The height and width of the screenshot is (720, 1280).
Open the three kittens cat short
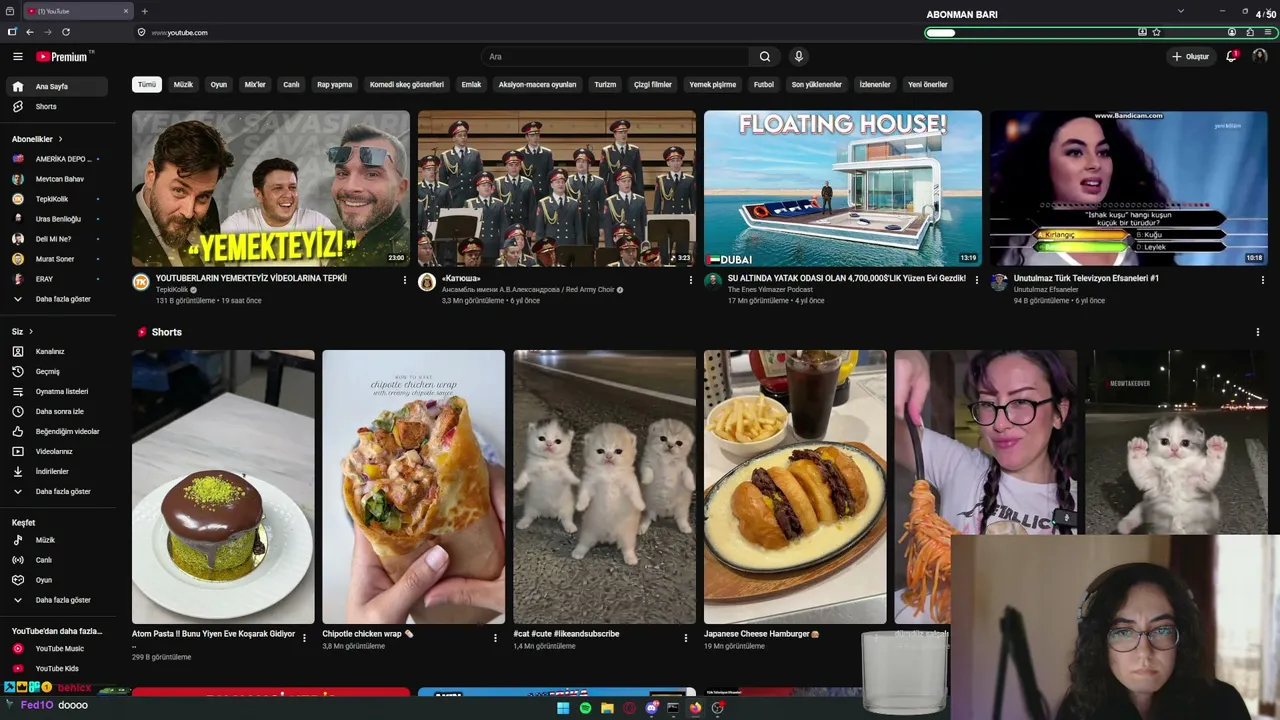604,487
